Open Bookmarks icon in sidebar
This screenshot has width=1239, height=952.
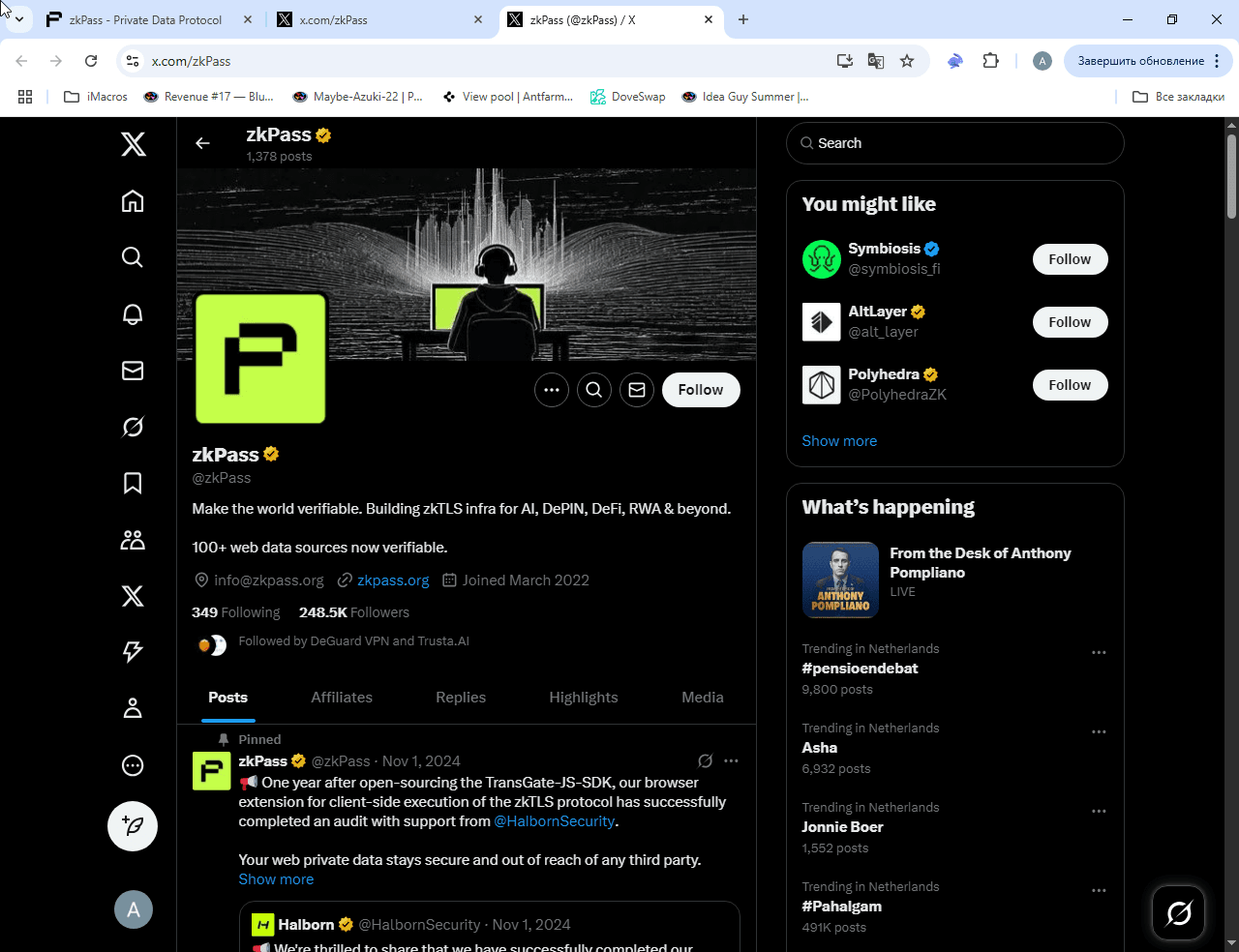(x=133, y=483)
